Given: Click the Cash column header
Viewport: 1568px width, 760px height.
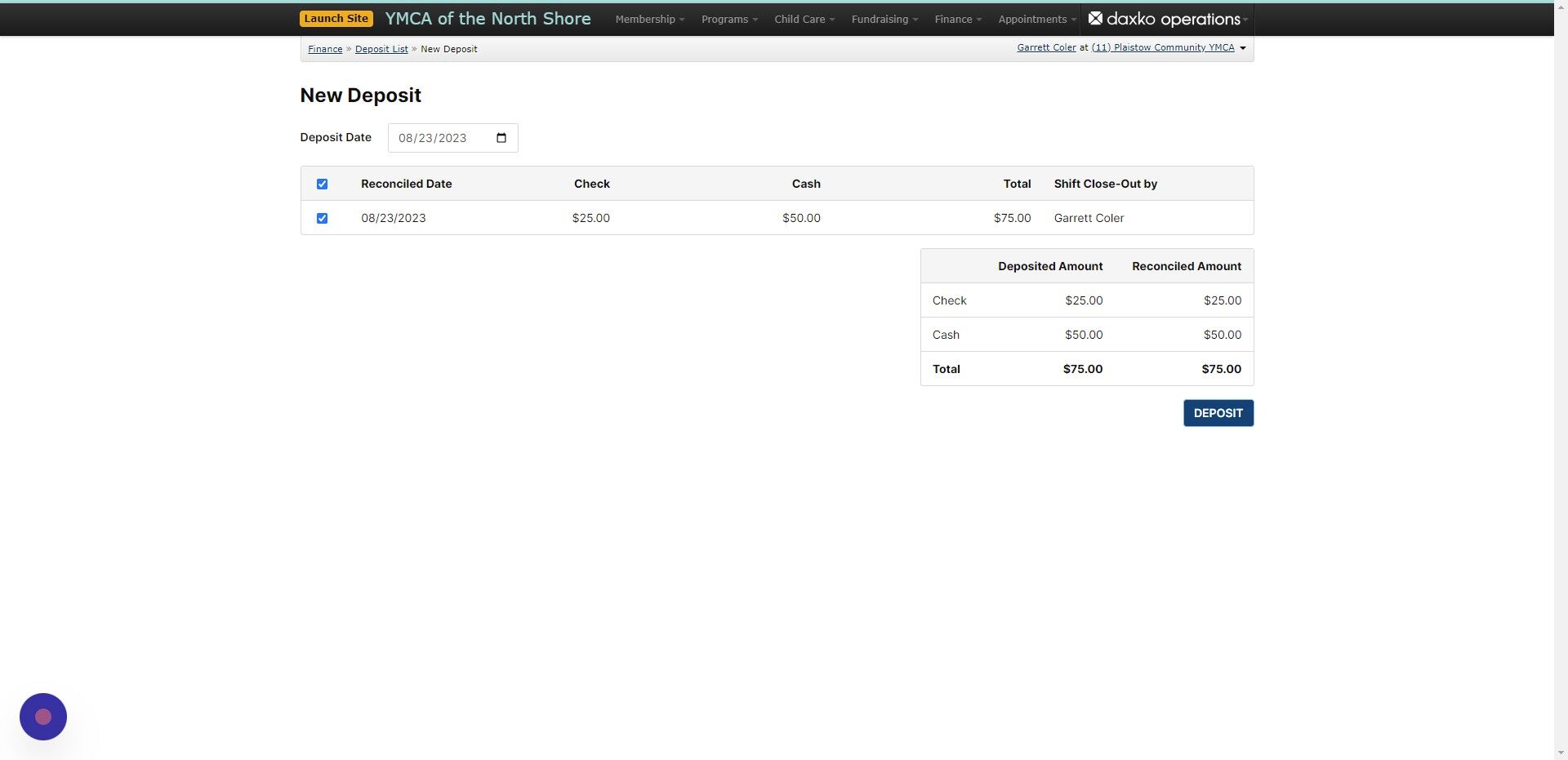Looking at the screenshot, I should point(806,184).
